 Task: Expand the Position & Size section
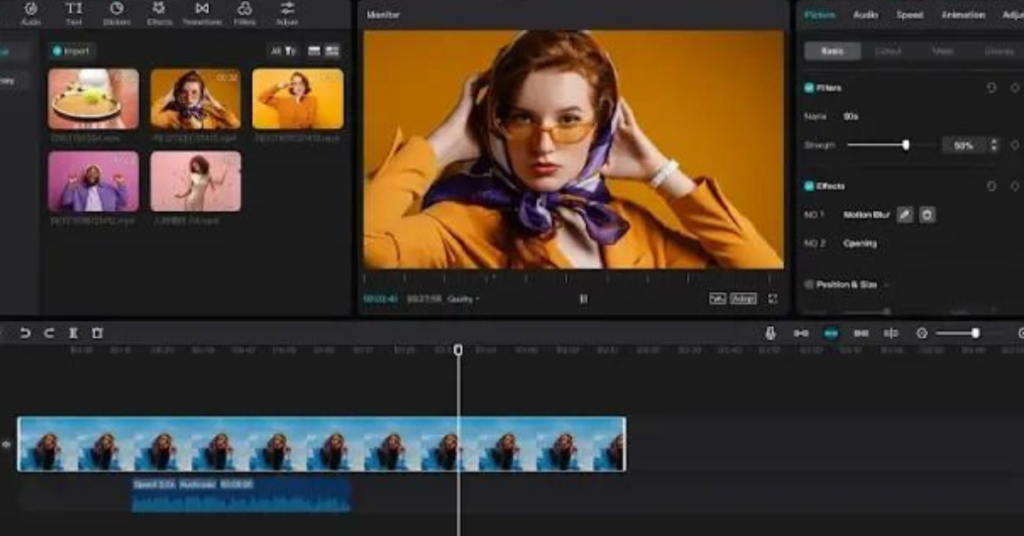click(886, 285)
